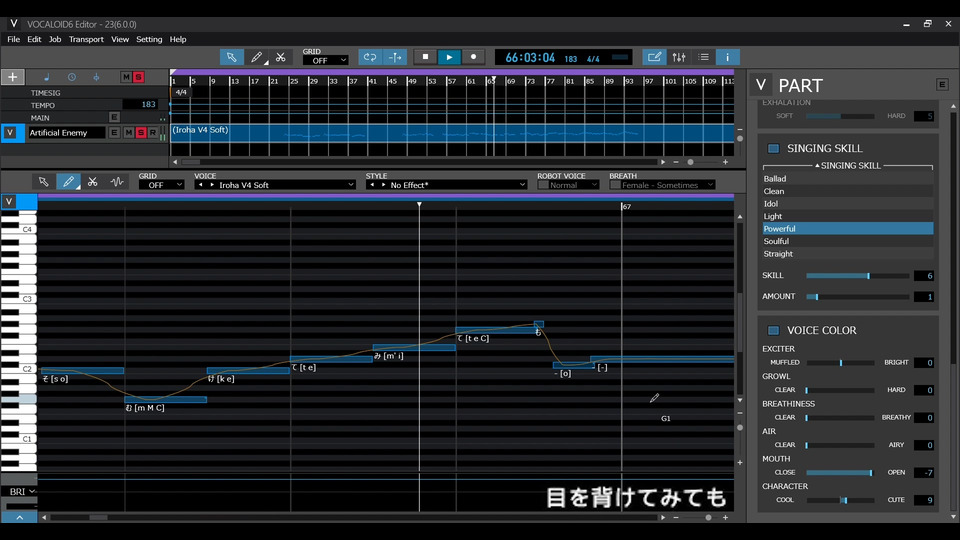Select the arrow tool in the top toolbar

[231, 57]
